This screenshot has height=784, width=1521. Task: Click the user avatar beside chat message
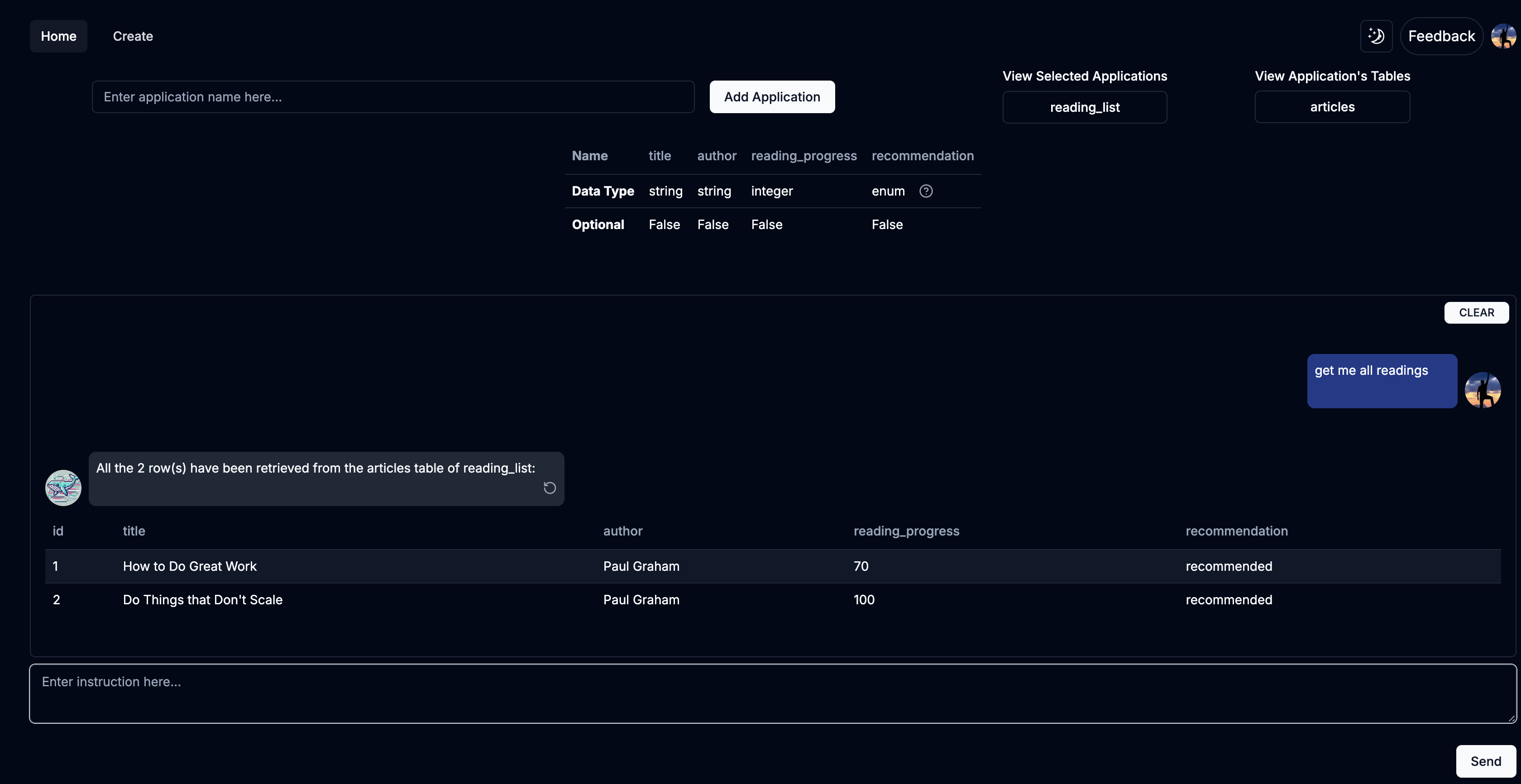[1483, 390]
